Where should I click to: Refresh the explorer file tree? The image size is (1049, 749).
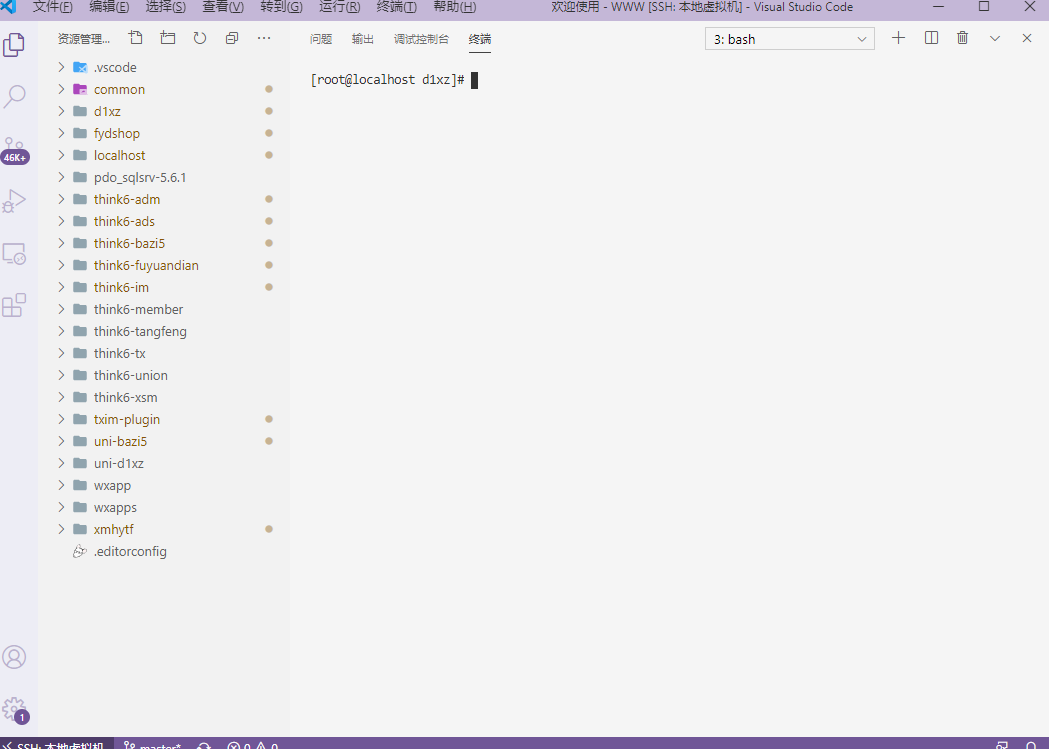pyautogui.click(x=199, y=38)
